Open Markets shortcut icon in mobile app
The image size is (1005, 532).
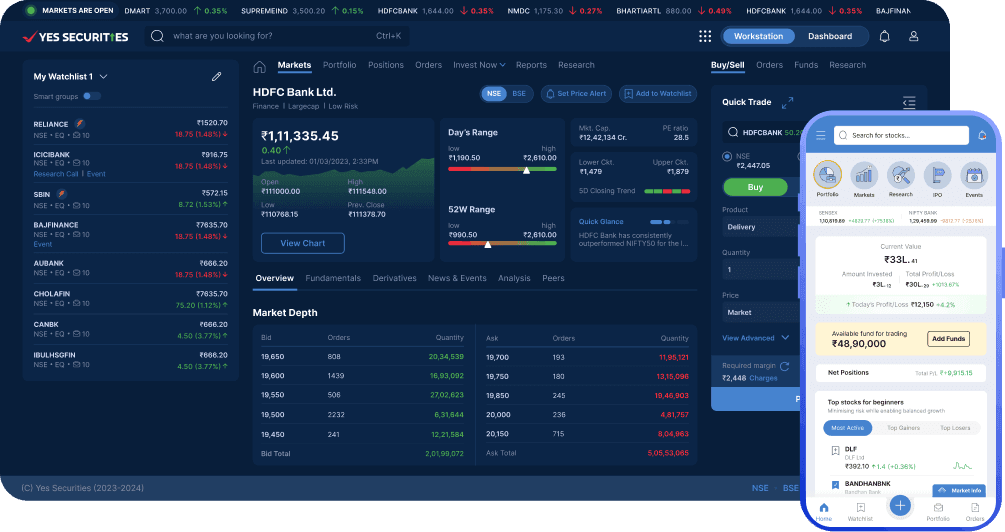point(864,176)
